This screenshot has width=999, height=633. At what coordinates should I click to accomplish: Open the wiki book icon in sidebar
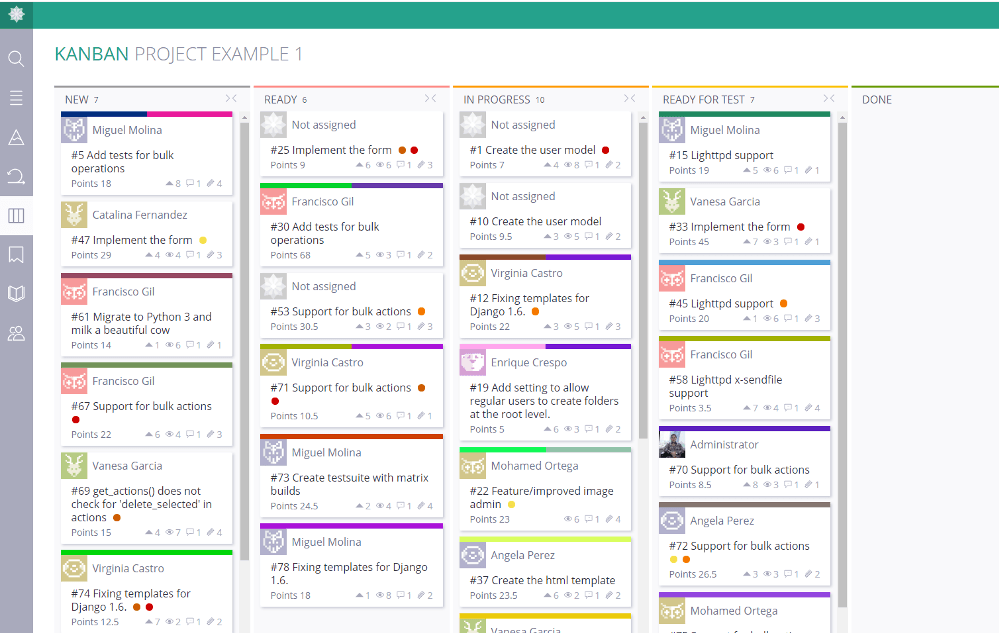16,294
